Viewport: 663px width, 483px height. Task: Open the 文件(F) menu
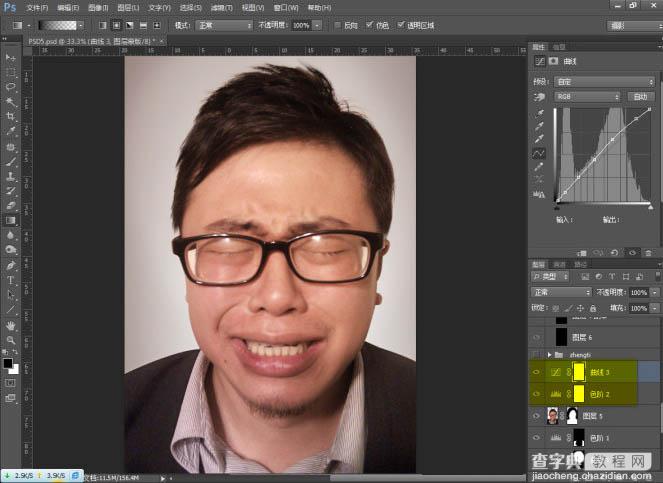tap(37, 8)
